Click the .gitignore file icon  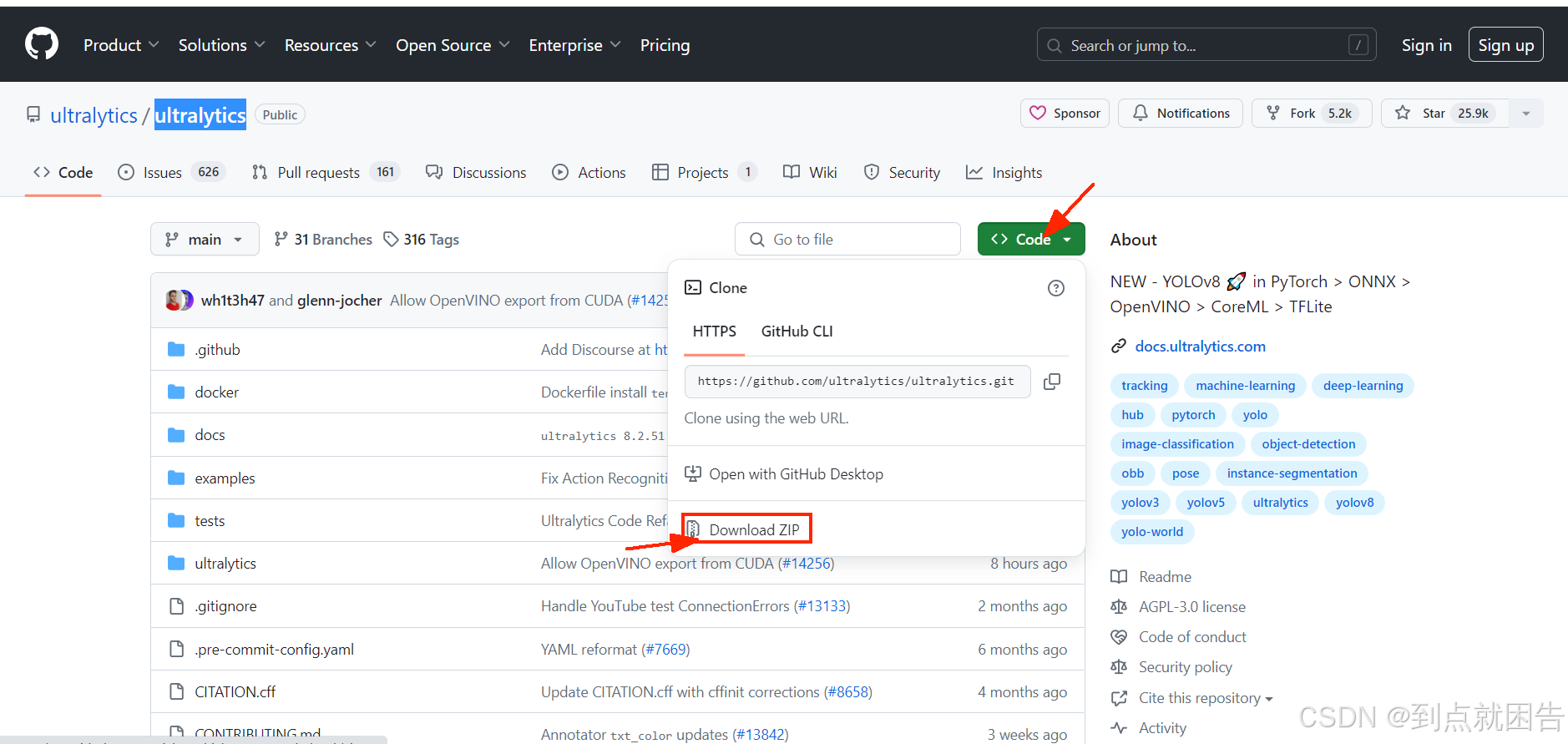176,606
